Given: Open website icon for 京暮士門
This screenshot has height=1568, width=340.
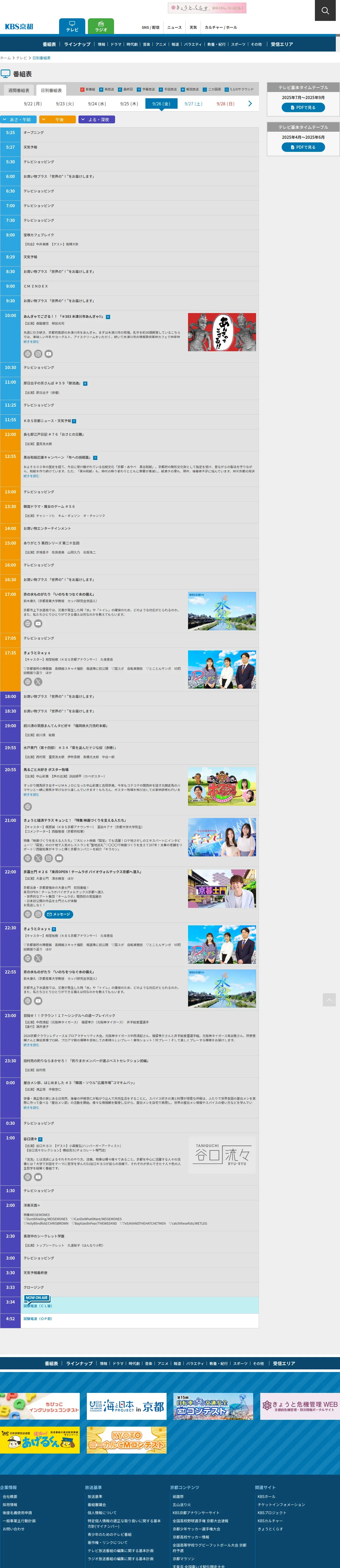Looking at the screenshot, I should pos(27,914).
